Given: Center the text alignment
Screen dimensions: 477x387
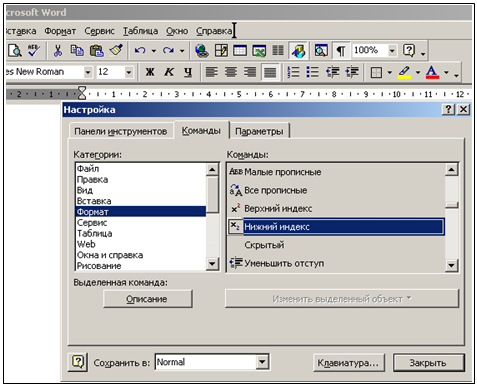Looking at the screenshot, I should coord(231,72).
